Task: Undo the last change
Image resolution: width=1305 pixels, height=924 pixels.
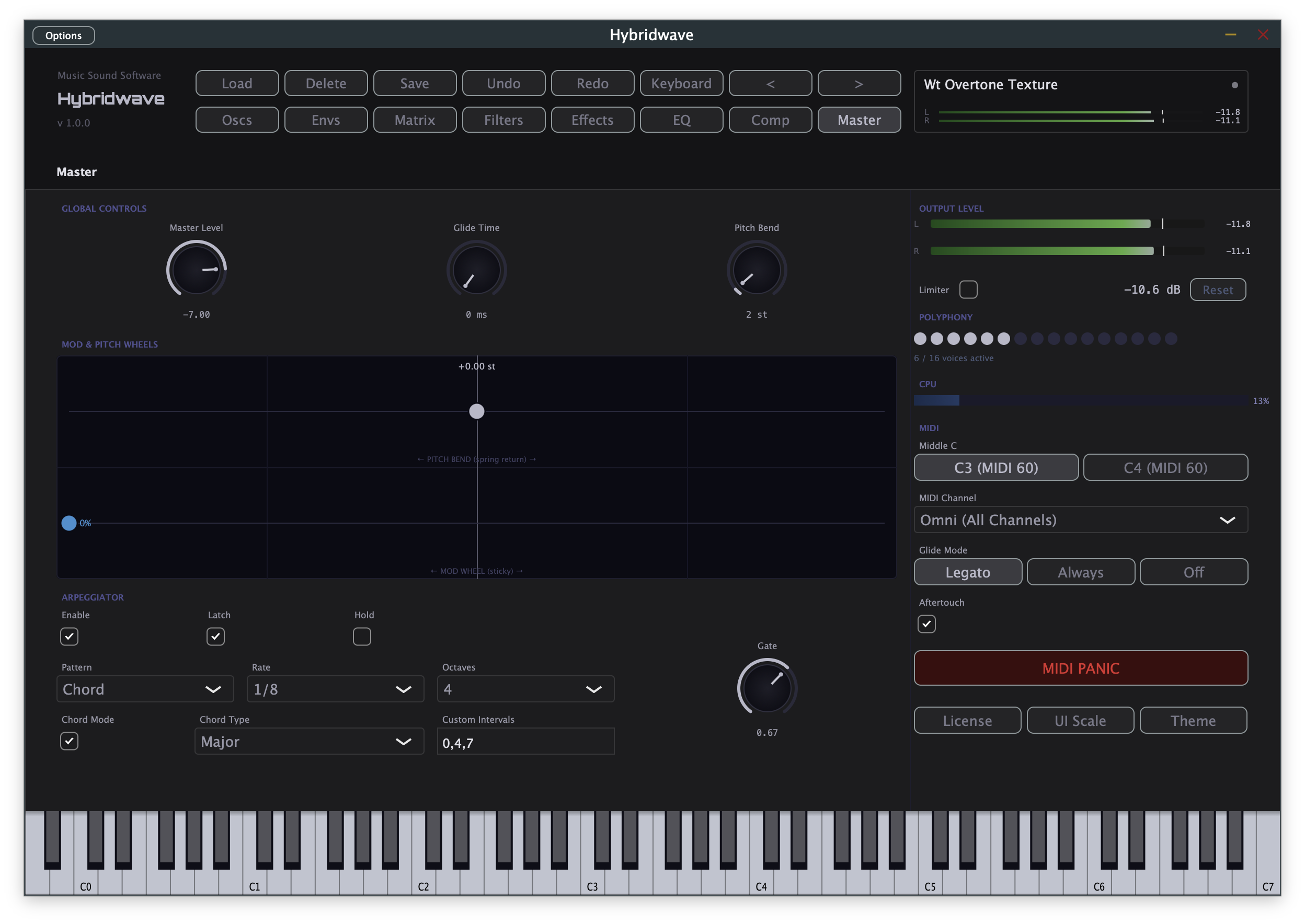Action: click(503, 83)
